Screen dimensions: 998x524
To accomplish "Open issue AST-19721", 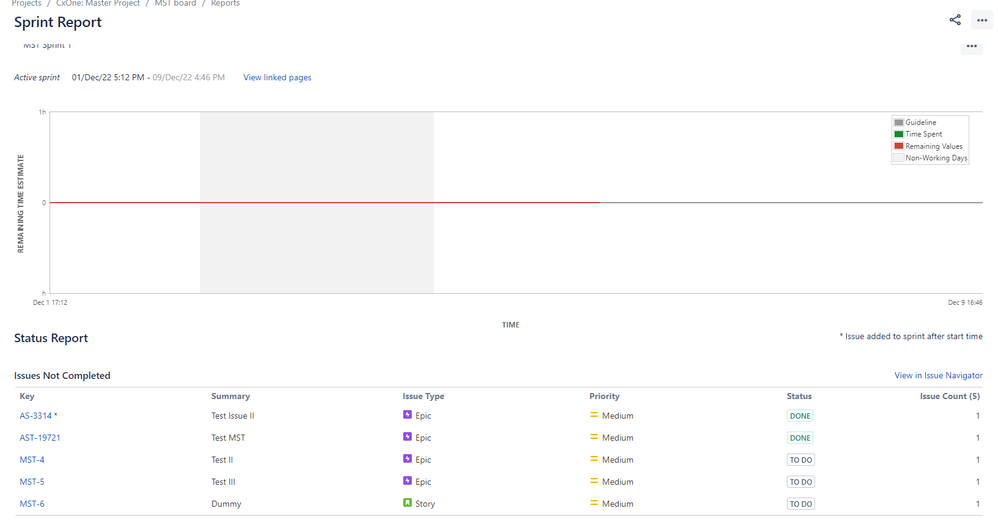I will click(x=39, y=438).
